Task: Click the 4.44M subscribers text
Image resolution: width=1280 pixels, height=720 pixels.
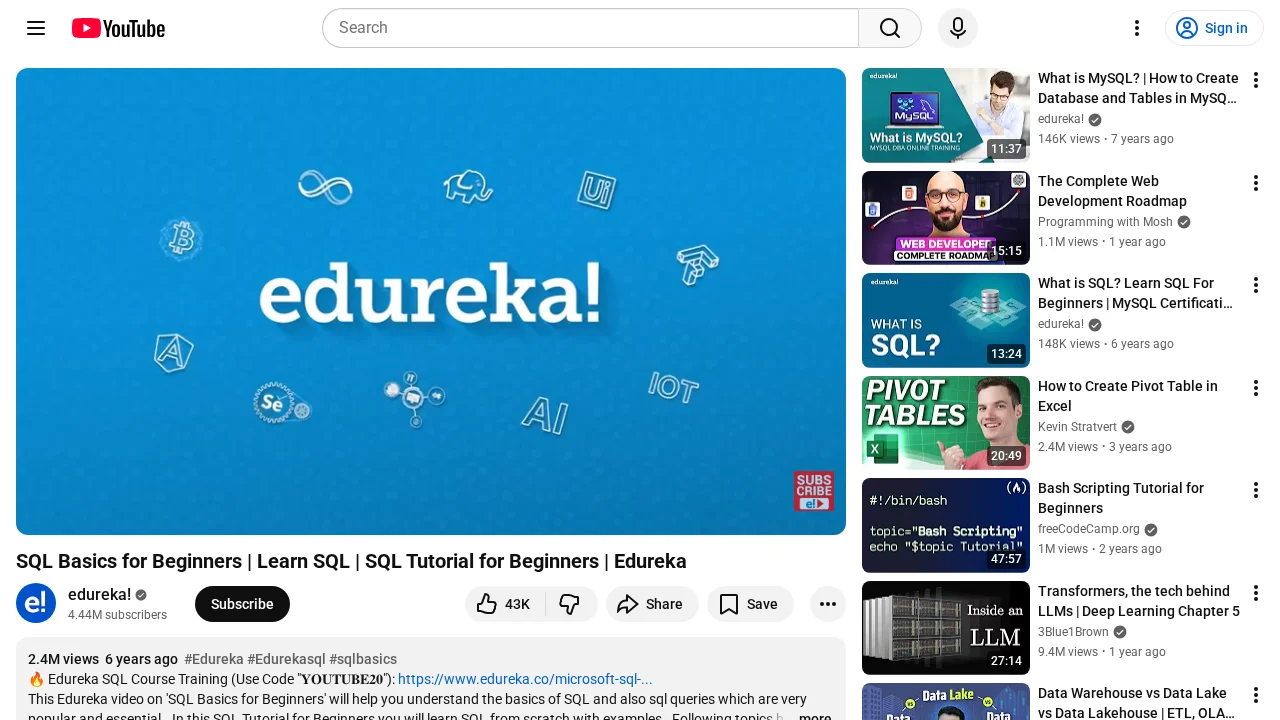Action: click(x=117, y=615)
